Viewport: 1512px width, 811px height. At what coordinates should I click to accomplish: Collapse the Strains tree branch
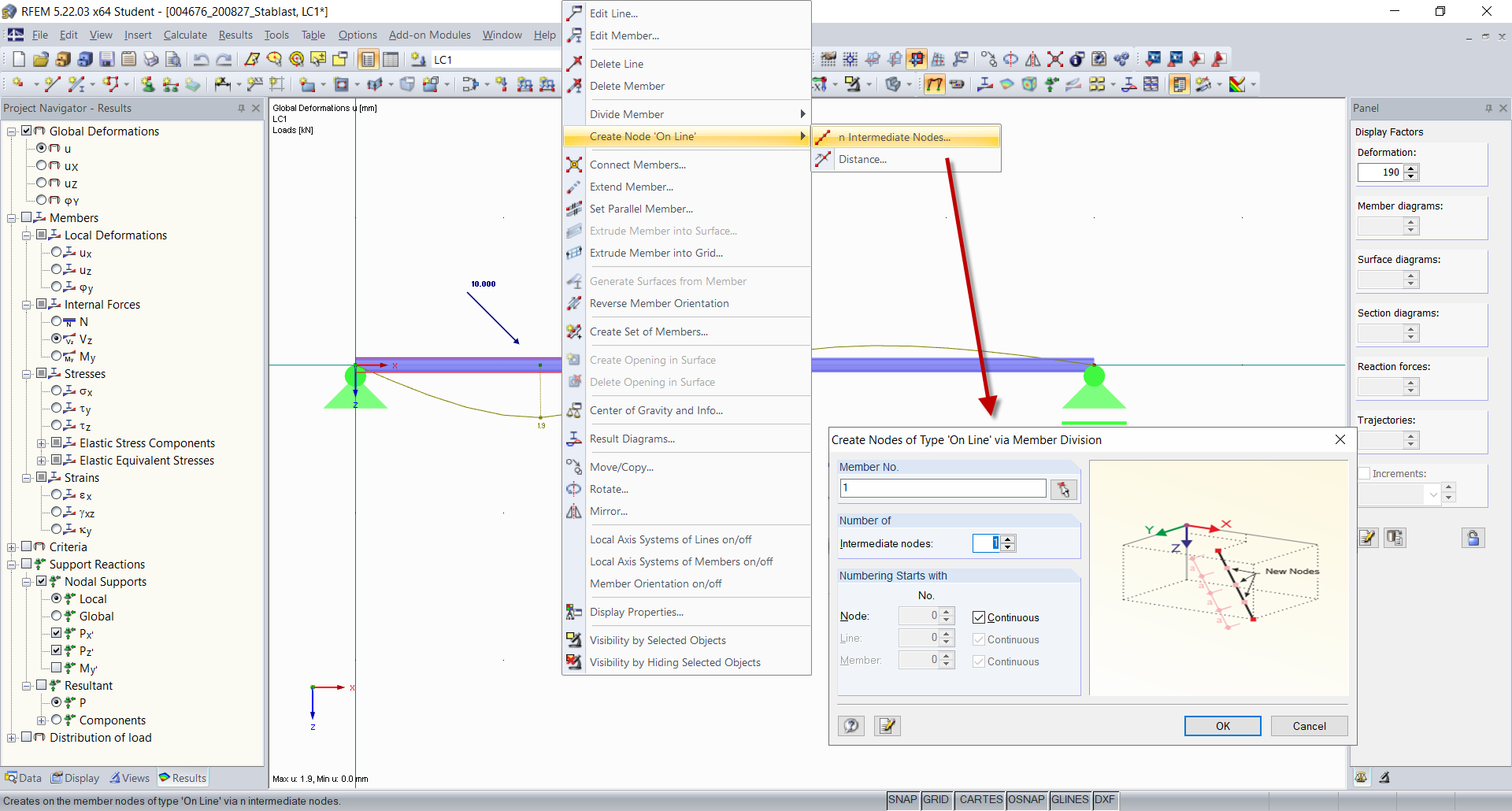pos(26,478)
